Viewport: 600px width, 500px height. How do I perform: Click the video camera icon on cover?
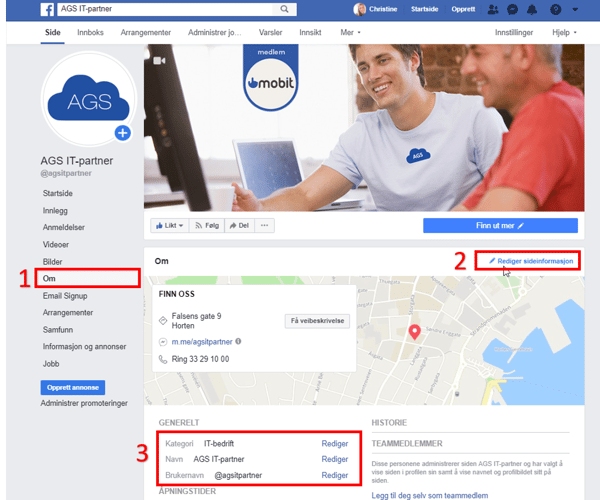(x=159, y=61)
